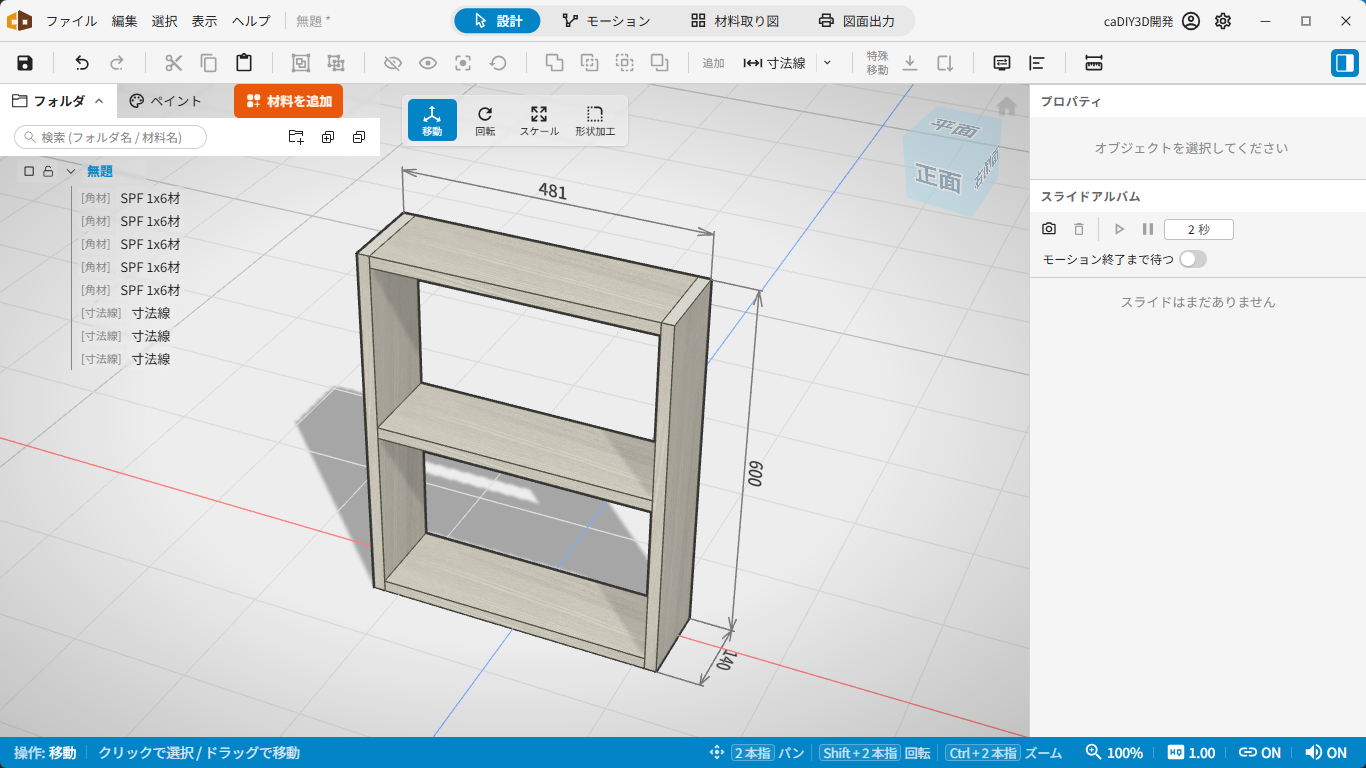Viewport: 1366px width, 768px height.
Task: Click the scissors cut icon
Action: coord(174,63)
